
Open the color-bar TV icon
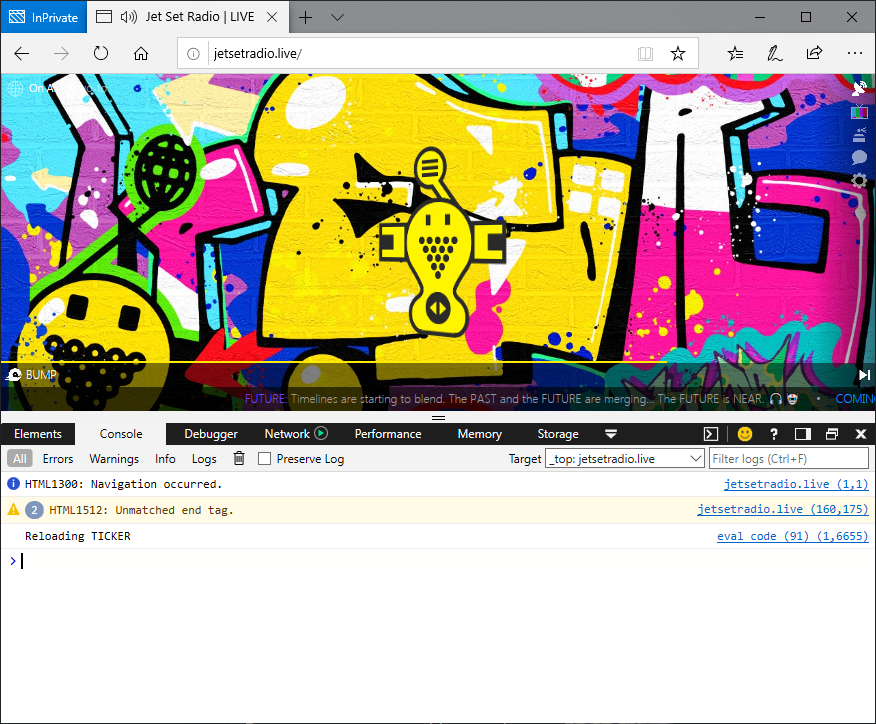859,112
